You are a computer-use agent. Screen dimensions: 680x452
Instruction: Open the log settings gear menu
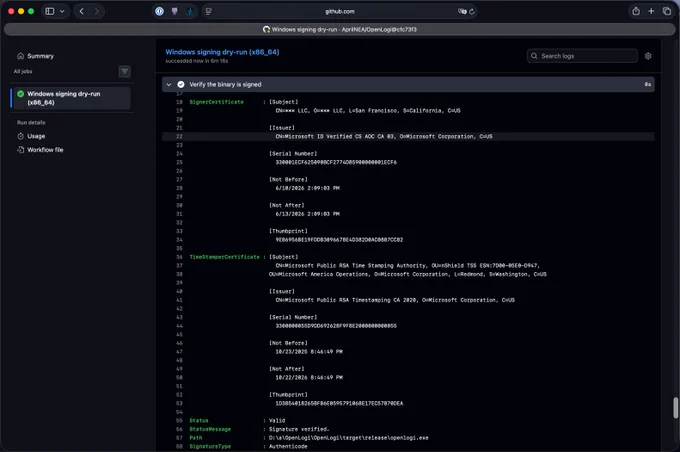[x=648, y=56]
